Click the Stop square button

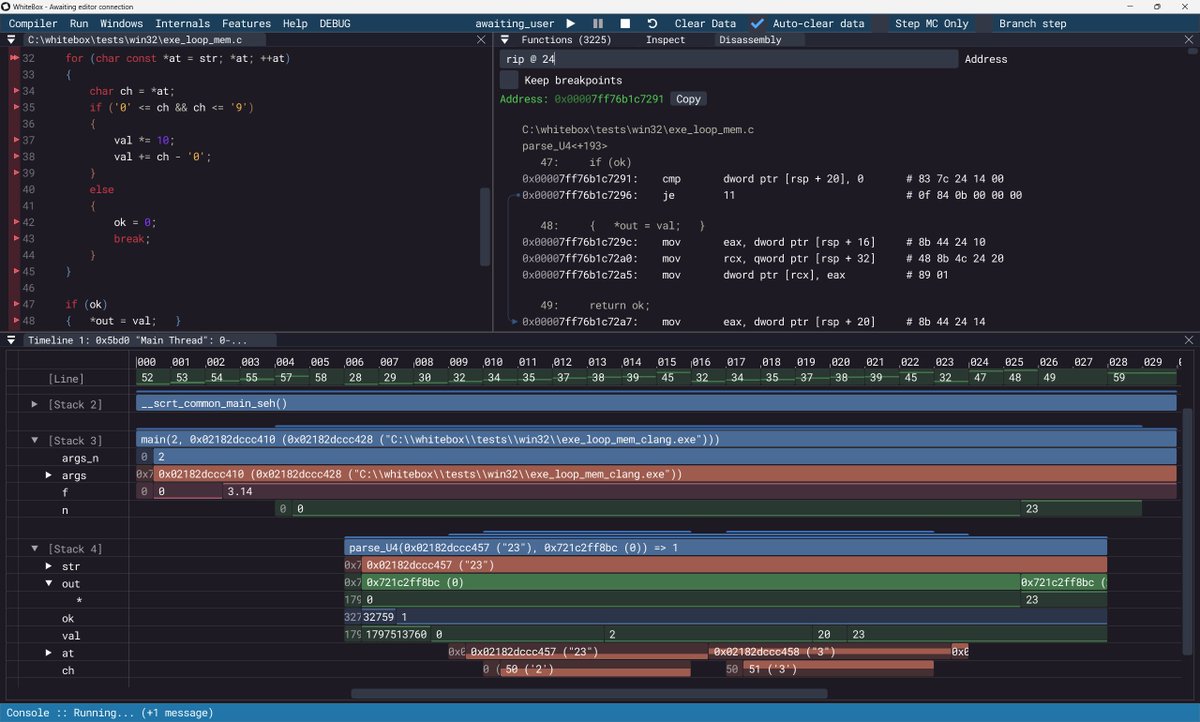click(625, 23)
